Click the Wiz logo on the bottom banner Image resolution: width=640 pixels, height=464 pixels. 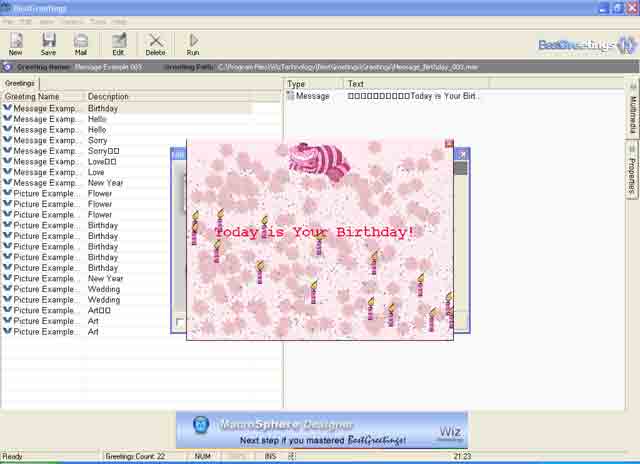click(450, 432)
